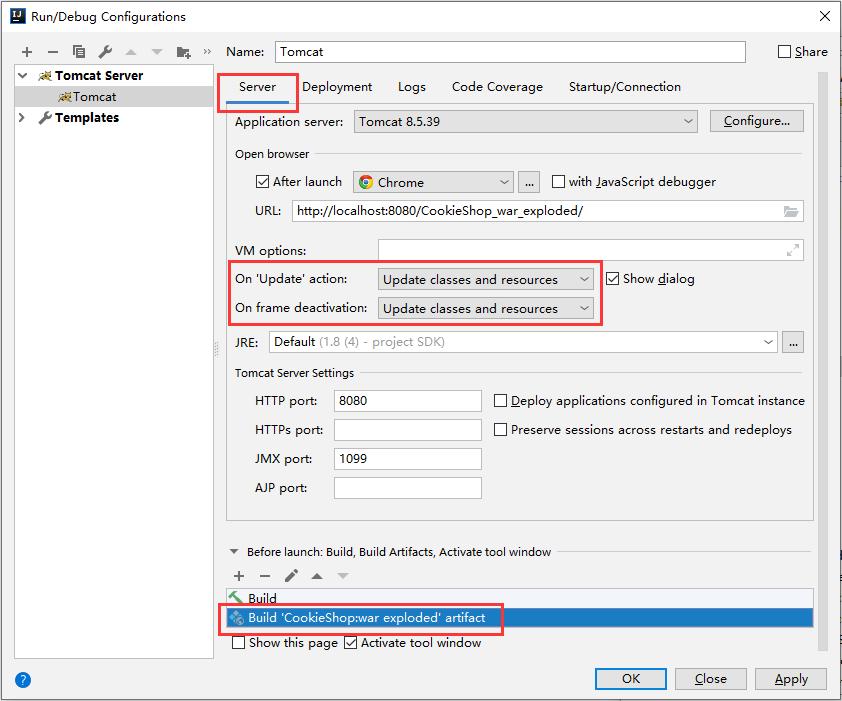Expand Templates tree node
This screenshot has width=842, height=701.
pos(22,118)
